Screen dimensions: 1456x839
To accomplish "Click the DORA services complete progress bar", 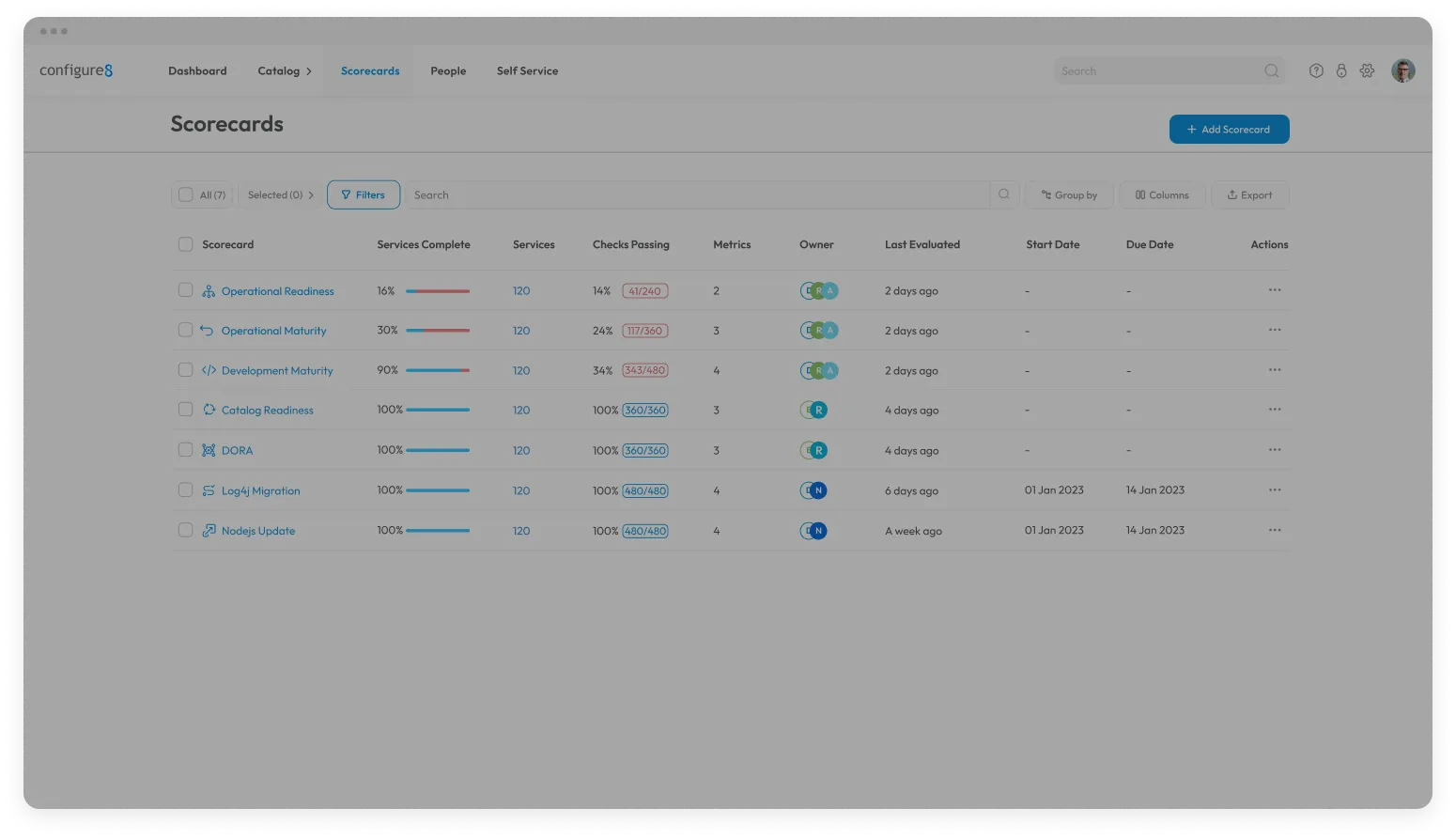I will pos(438,450).
